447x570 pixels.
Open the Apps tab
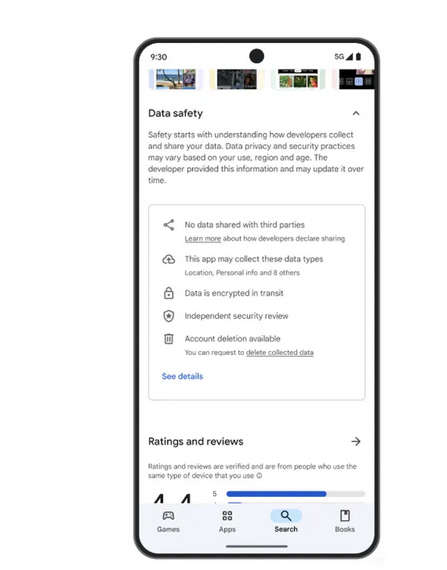[x=227, y=521]
